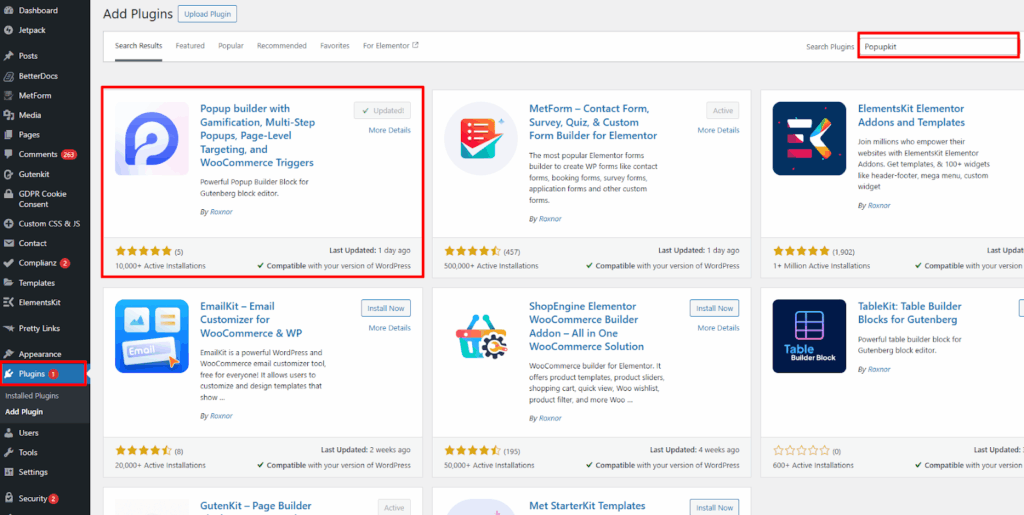Click Install Now for ShopEngine

coord(714,308)
